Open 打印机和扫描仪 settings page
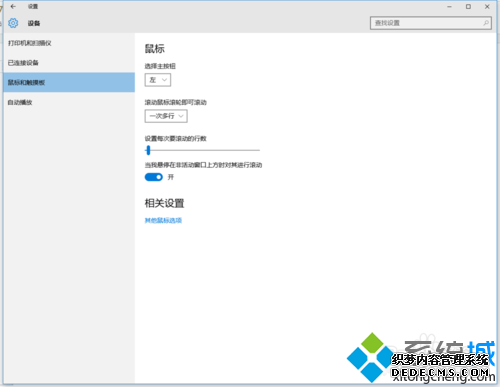The height and width of the screenshot is (387, 500). 69,43
